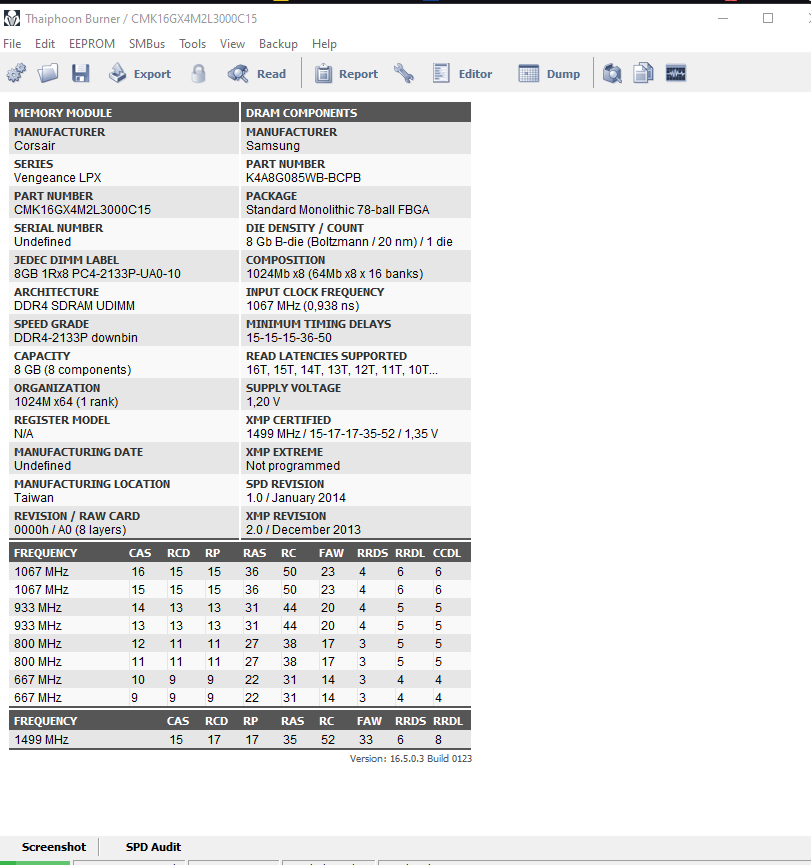Click the 1499 MHz XMP frequency row

pyautogui.click(x=240, y=740)
